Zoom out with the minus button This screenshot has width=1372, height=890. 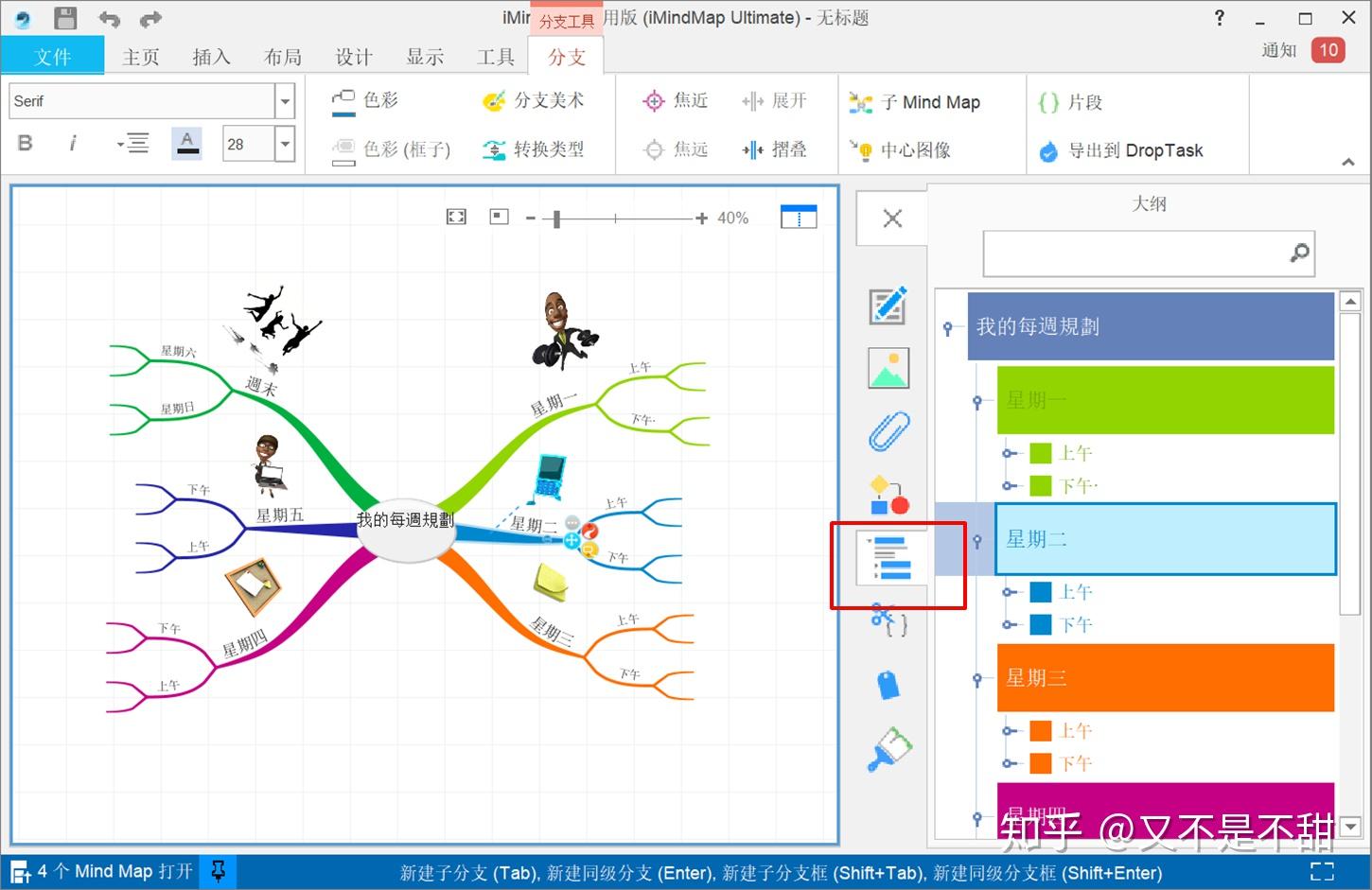[531, 218]
